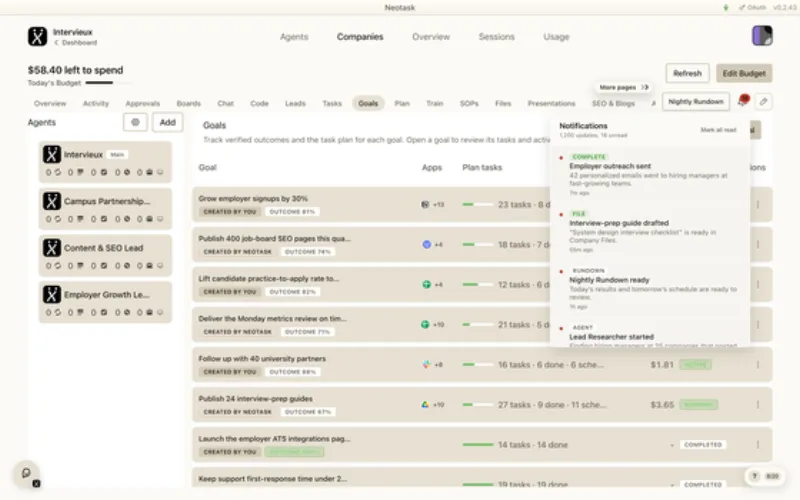Click COMPLETED status on ATS integrations goal
This screenshot has width=800, height=500.
[x=703, y=445]
